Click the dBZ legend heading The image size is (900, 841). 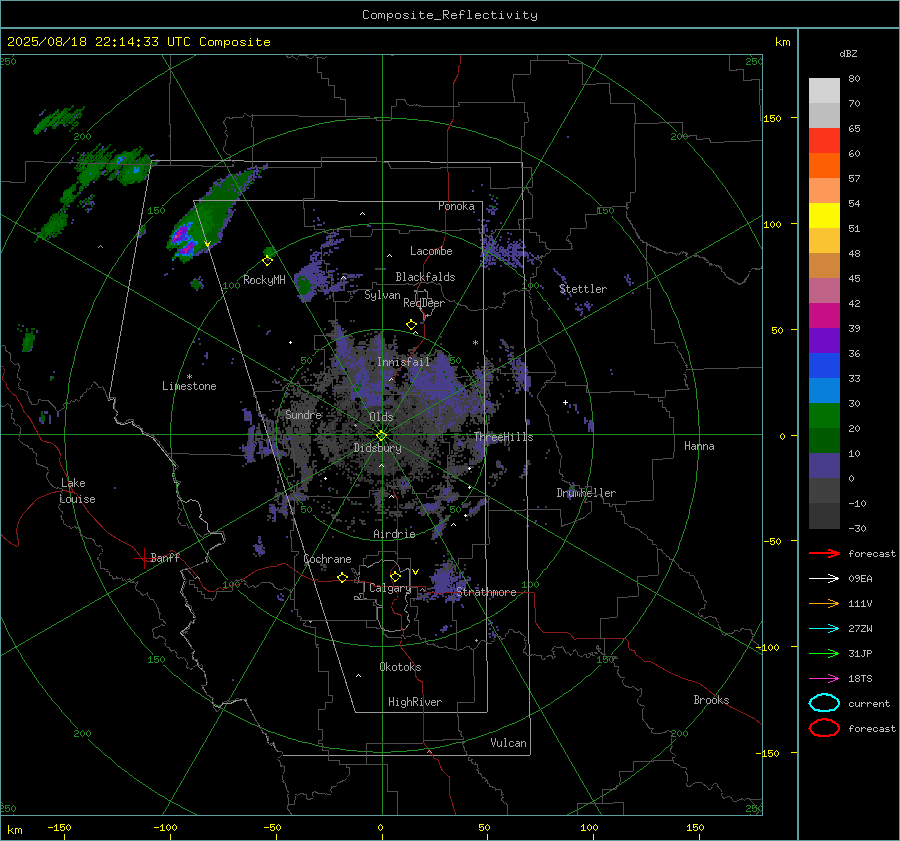pos(848,53)
